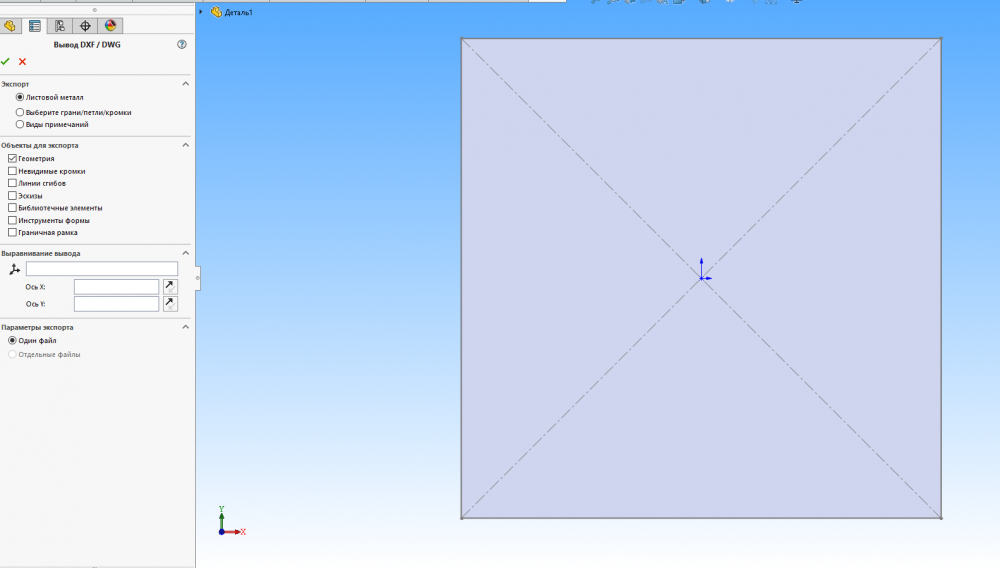This screenshot has width=1000, height=568.
Task: Enable the Линии сгибов checkbox
Action: tap(12, 183)
